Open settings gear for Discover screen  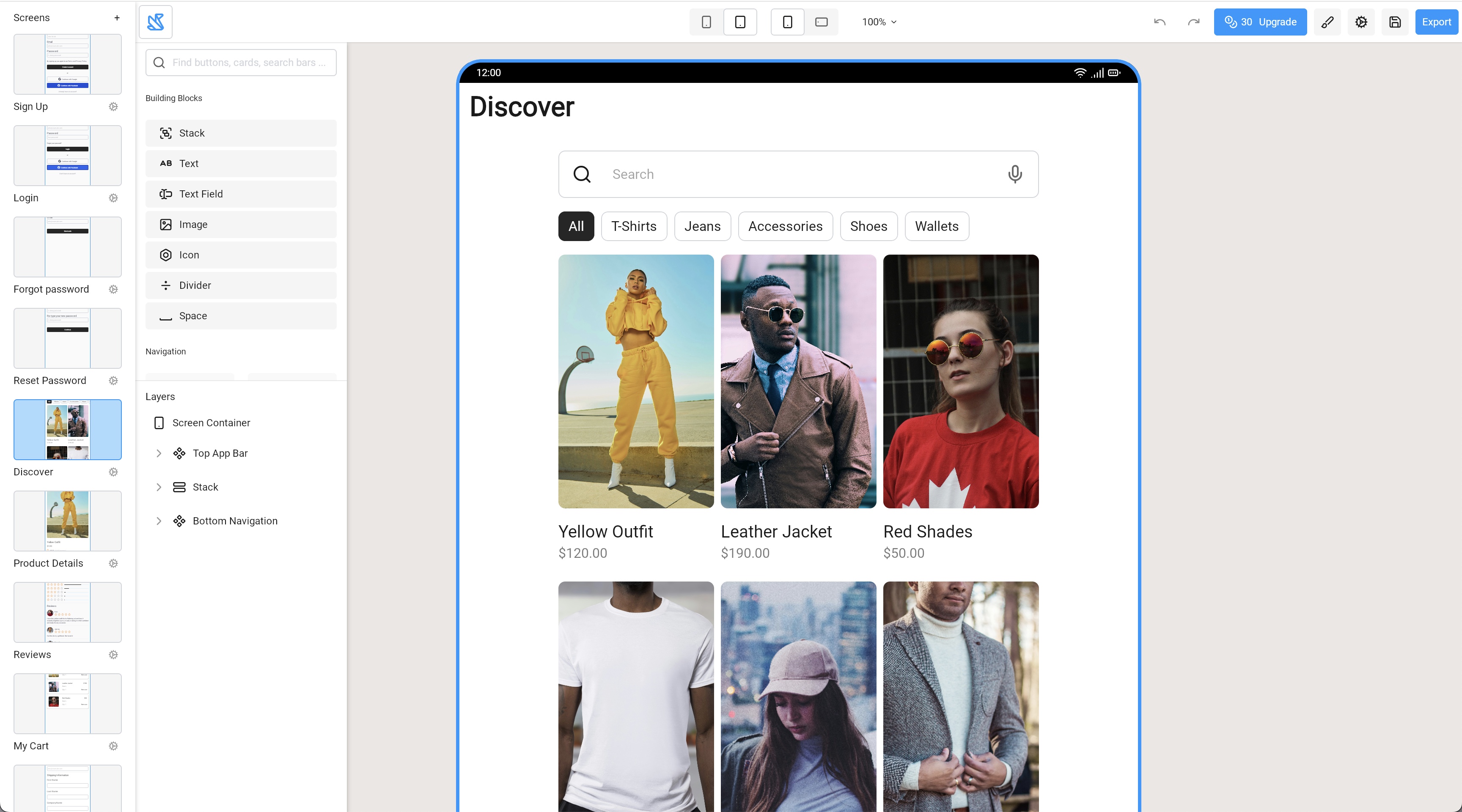(113, 472)
